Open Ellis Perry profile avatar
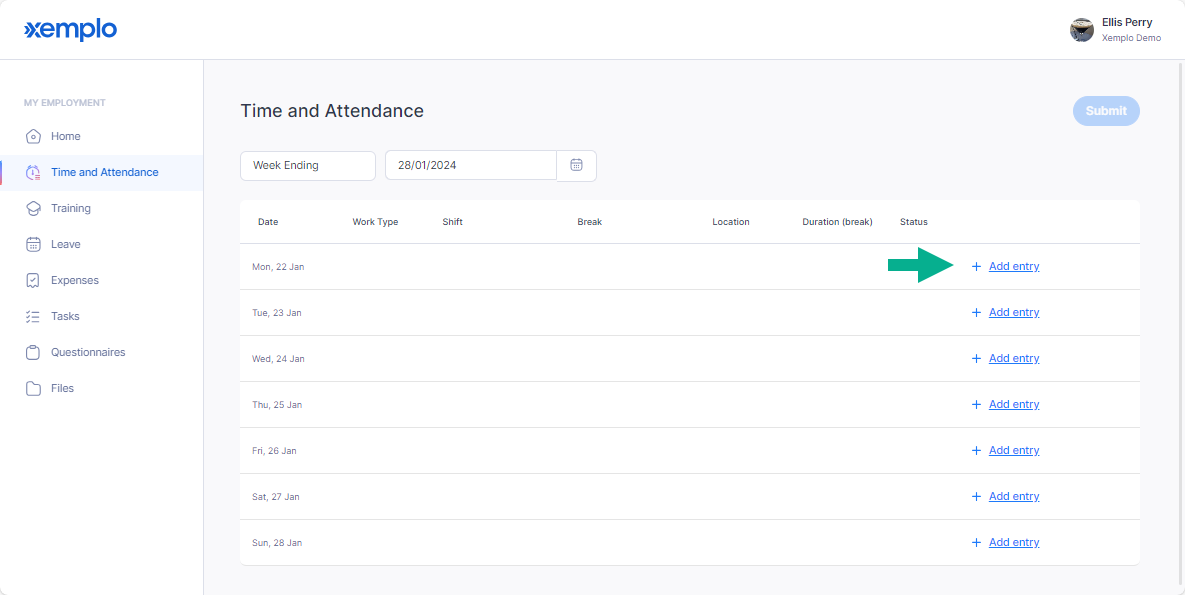Screen dimensions: 1185x595 pos(1081,30)
